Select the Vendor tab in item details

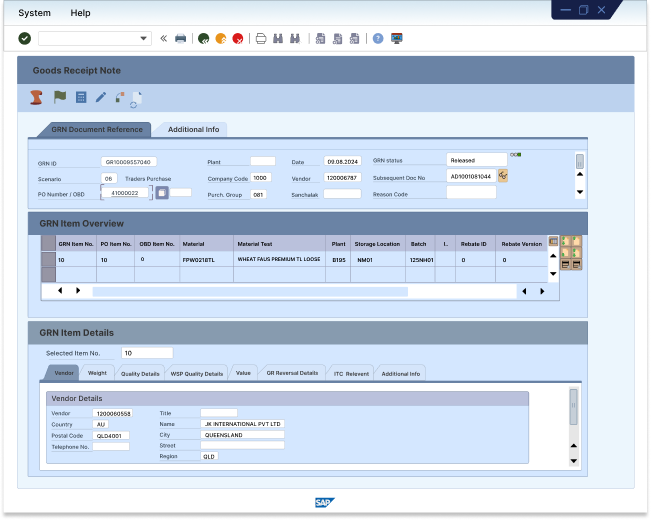point(64,373)
